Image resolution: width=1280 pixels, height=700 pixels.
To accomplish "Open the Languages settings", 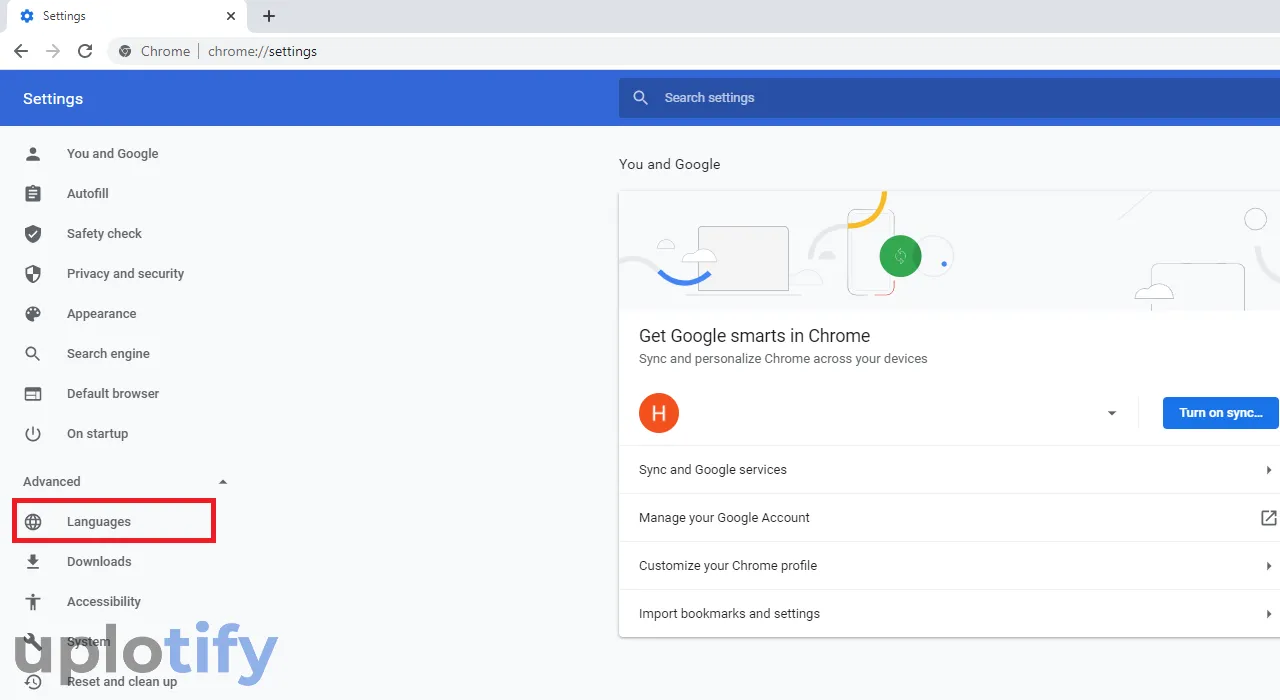I will 99,522.
